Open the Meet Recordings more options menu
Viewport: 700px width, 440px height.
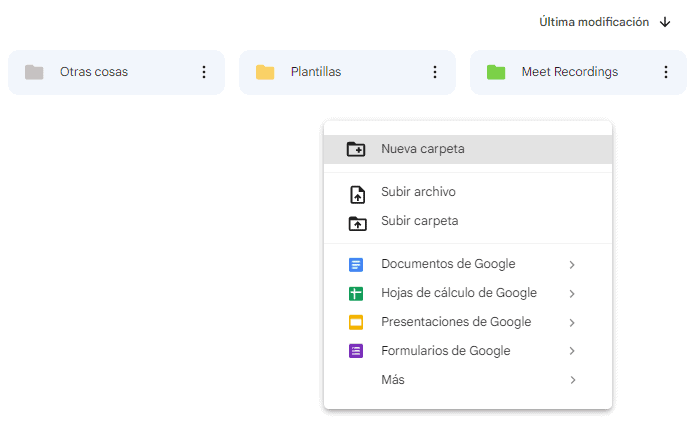[666, 72]
